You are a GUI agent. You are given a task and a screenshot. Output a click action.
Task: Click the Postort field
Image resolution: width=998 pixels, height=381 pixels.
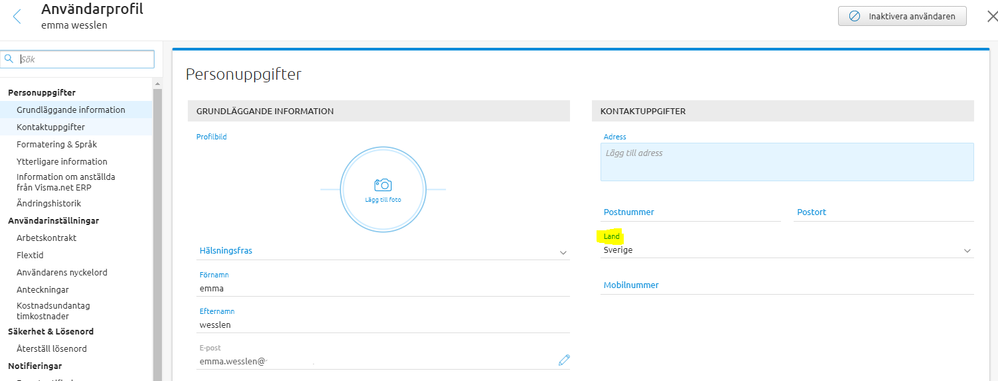click(x=884, y=212)
